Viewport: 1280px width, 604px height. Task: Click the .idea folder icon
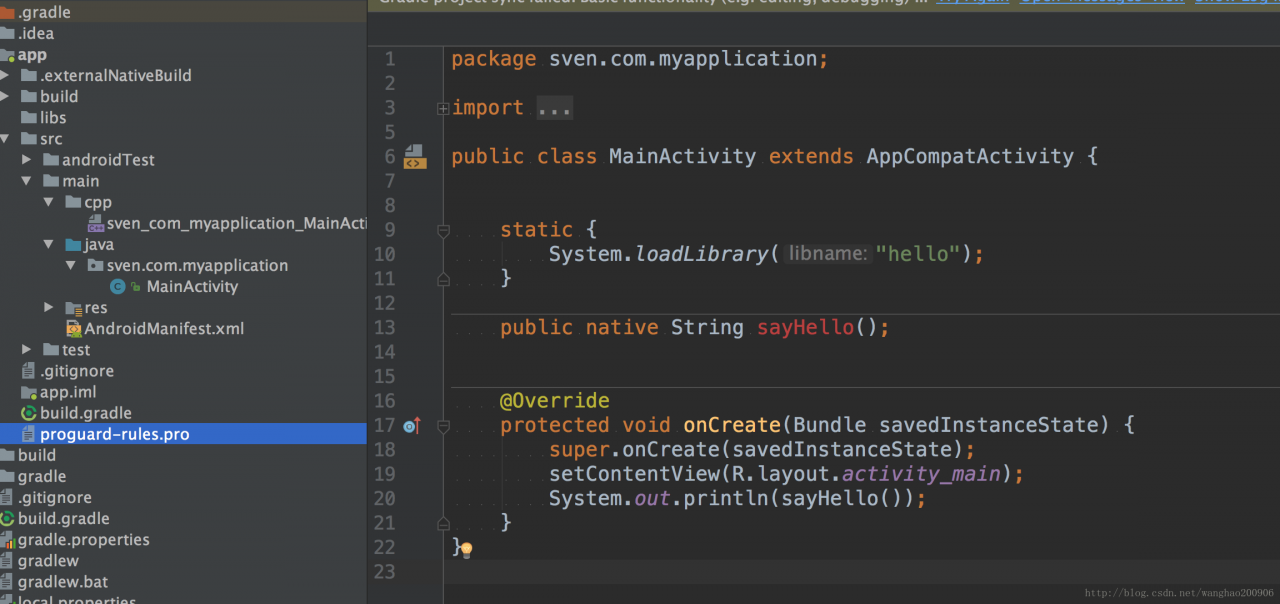click(x=8, y=34)
